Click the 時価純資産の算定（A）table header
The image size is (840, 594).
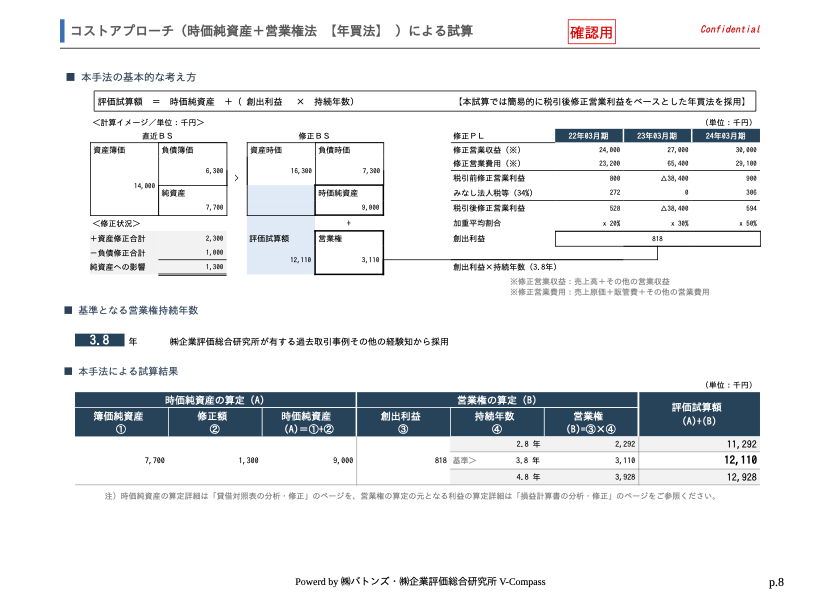215,400
